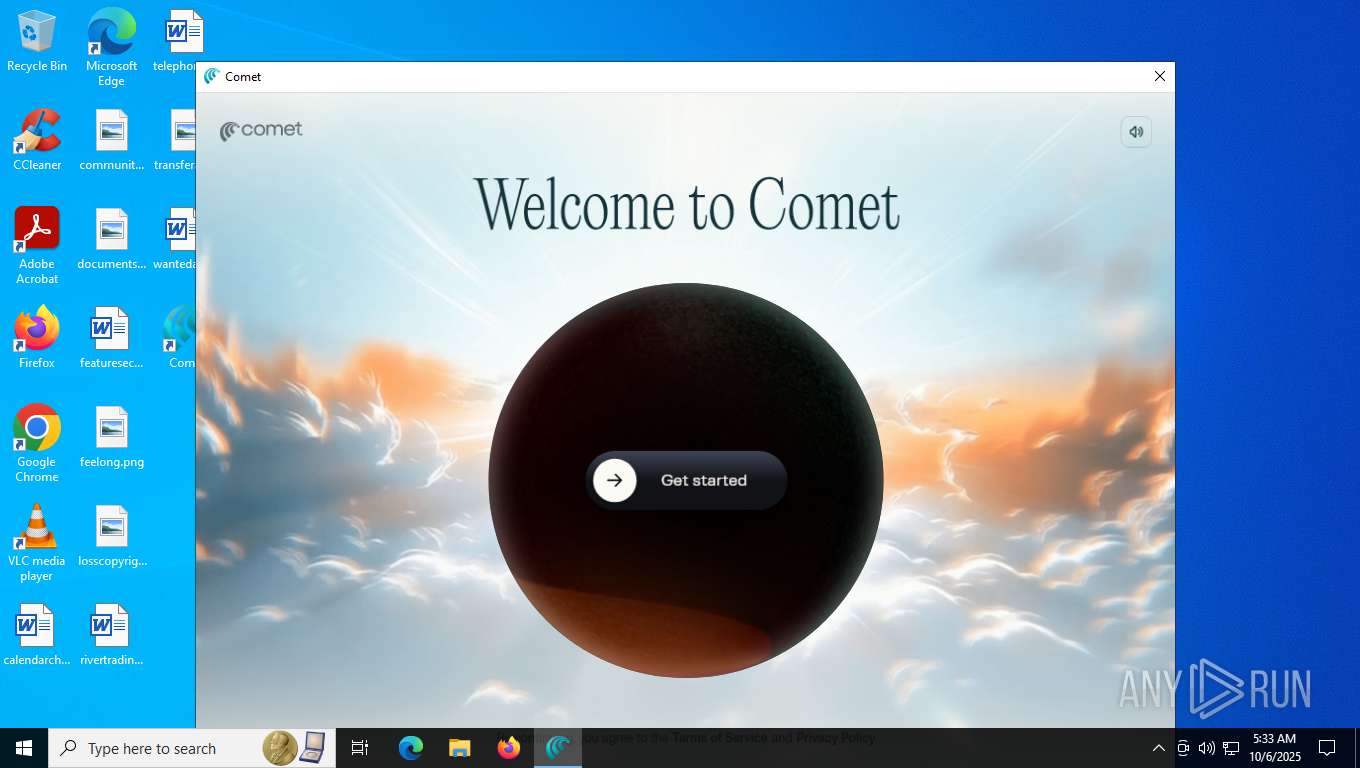Open the Recycle Bin desktop icon

tap(37, 41)
